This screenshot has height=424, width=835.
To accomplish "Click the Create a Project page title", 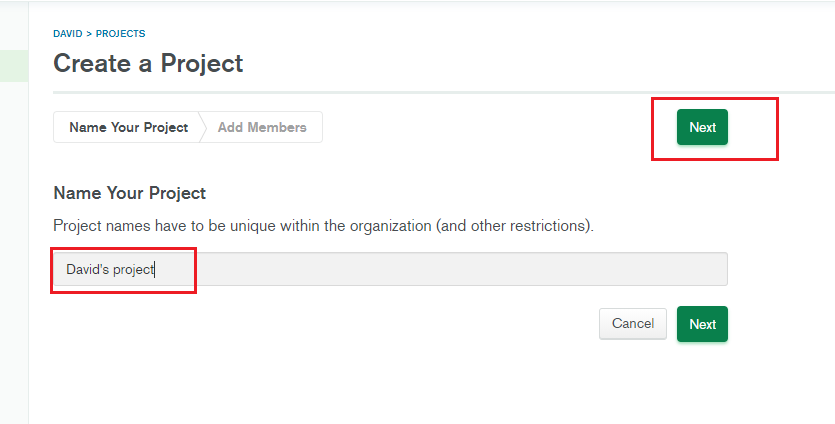I will [148, 64].
